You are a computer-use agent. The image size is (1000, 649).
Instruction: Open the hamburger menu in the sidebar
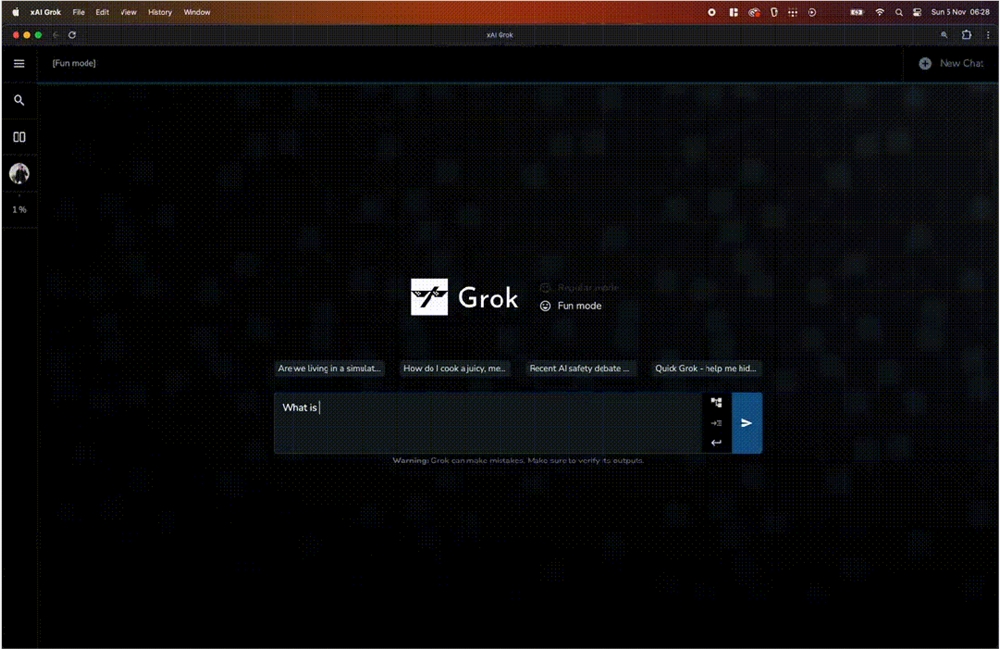pos(19,63)
